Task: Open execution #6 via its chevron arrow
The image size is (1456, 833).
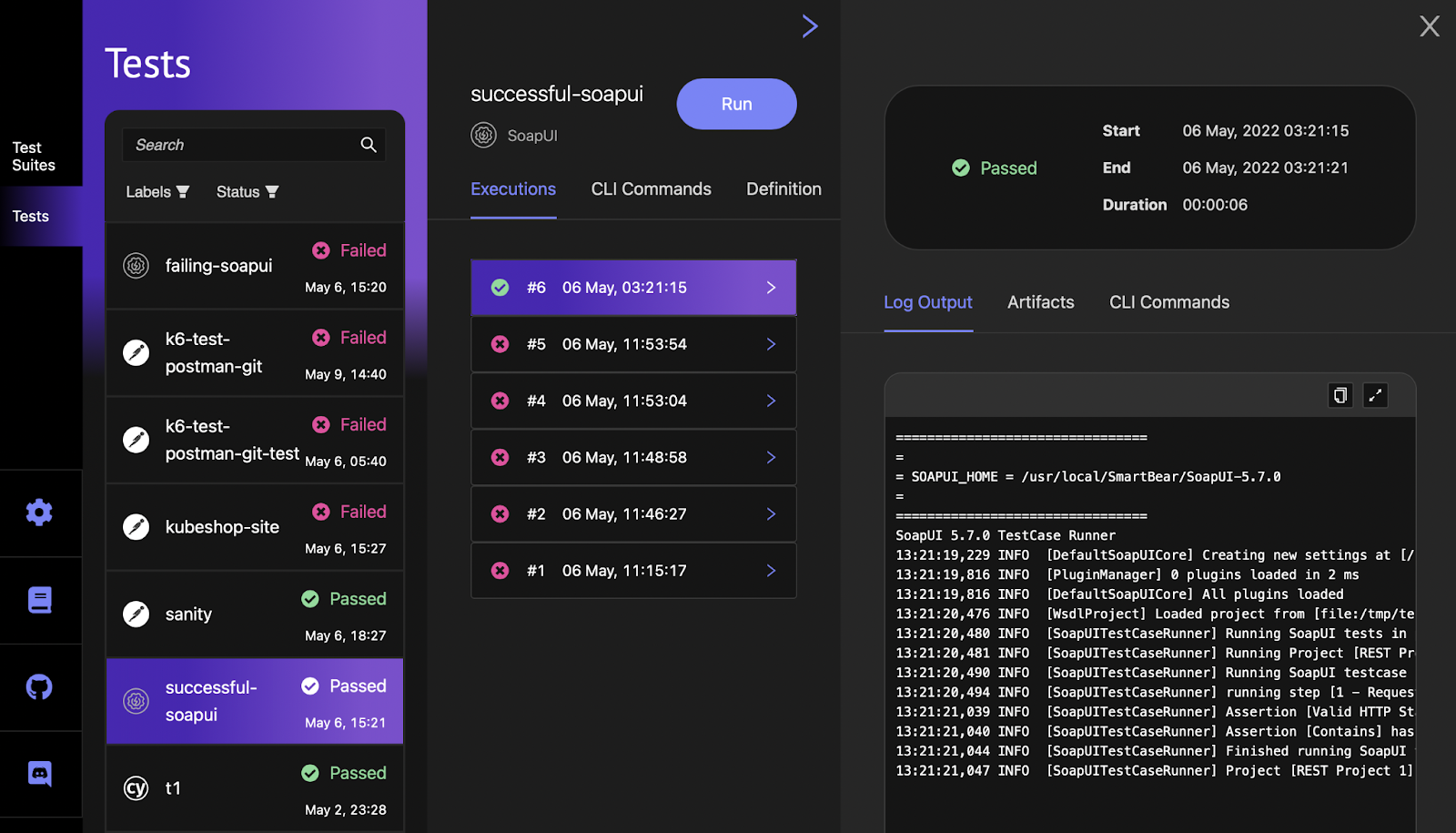Action: (x=771, y=288)
